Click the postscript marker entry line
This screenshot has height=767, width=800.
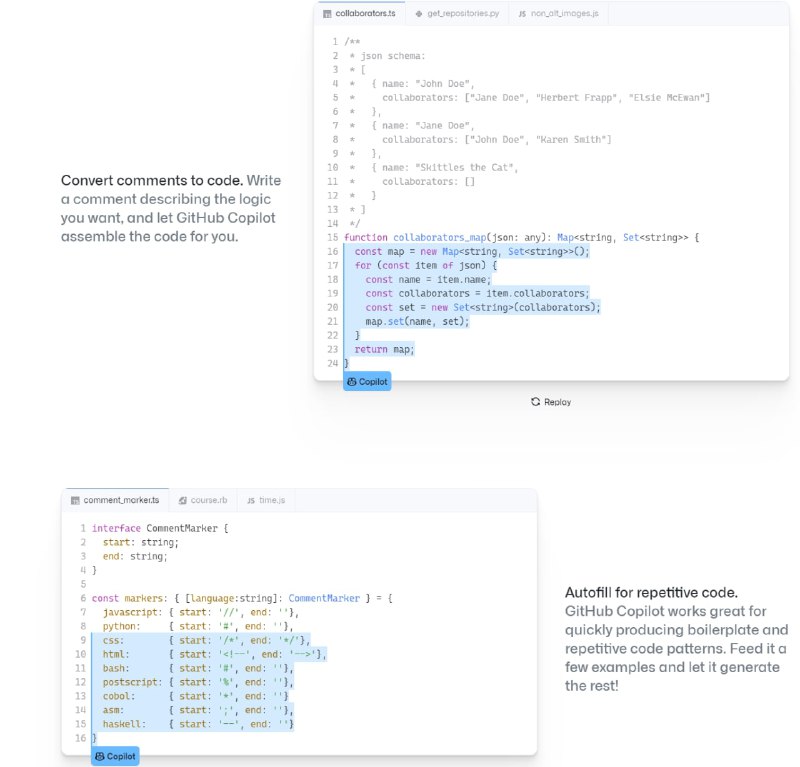tap(197, 682)
